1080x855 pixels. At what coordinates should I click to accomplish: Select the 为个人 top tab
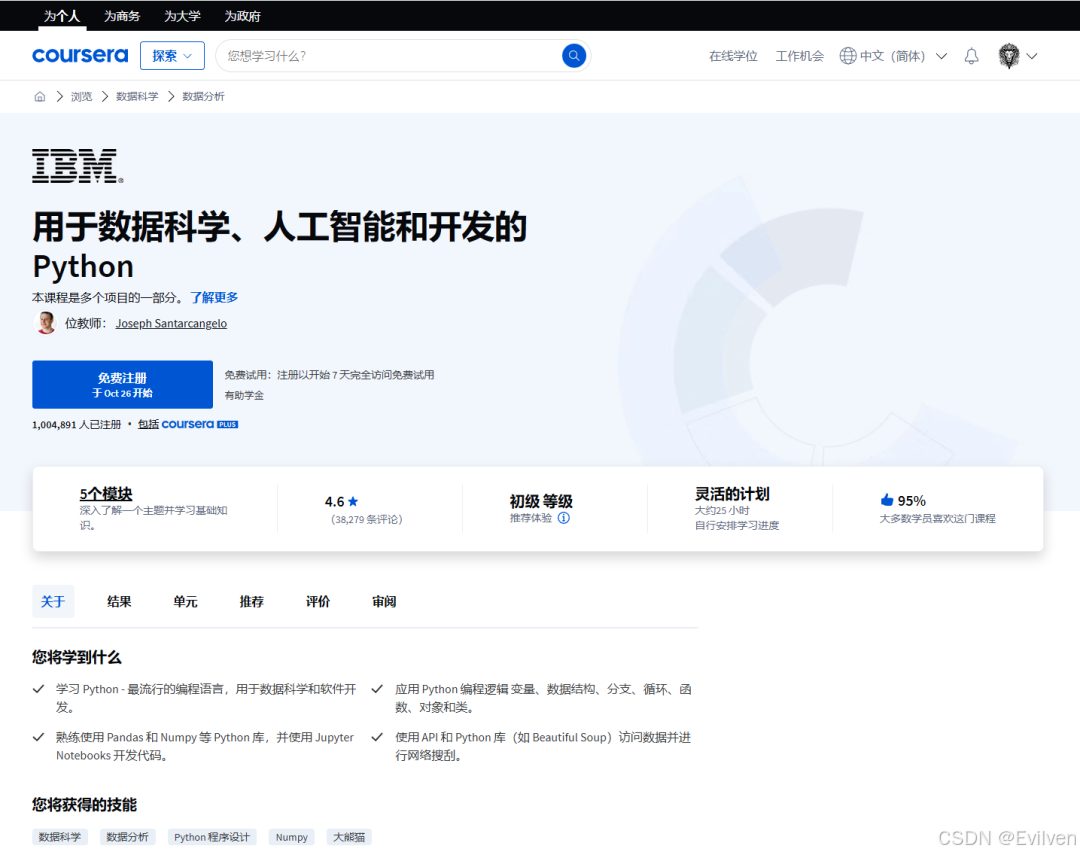tap(62, 16)
